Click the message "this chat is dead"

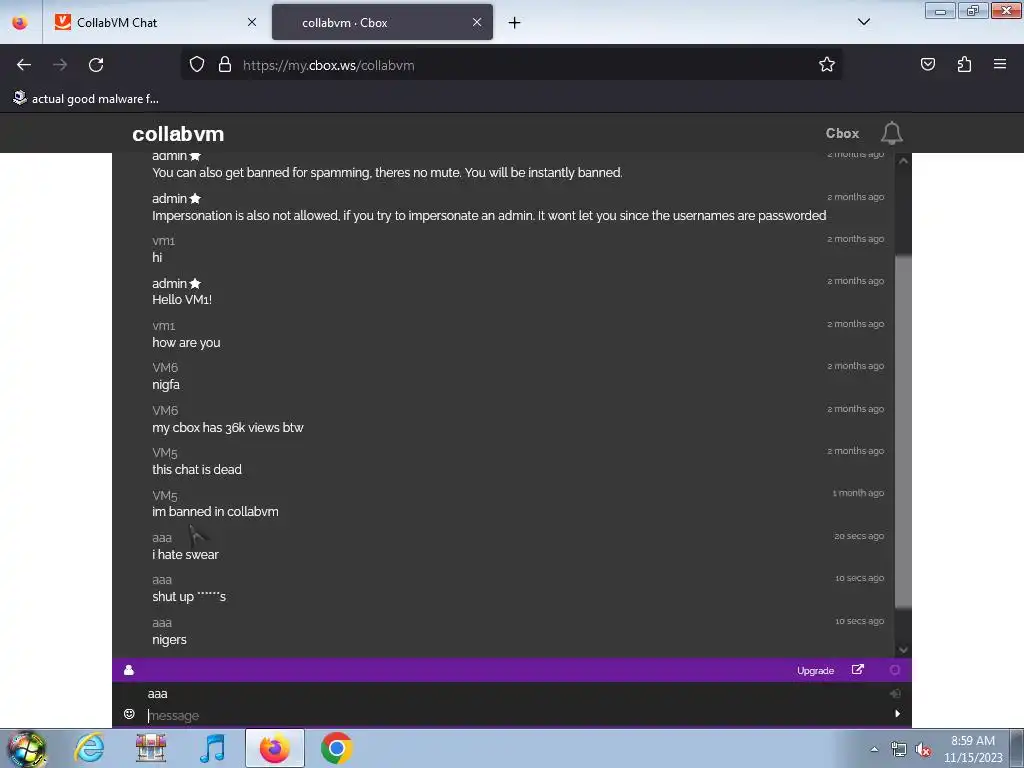coord(197,470)
